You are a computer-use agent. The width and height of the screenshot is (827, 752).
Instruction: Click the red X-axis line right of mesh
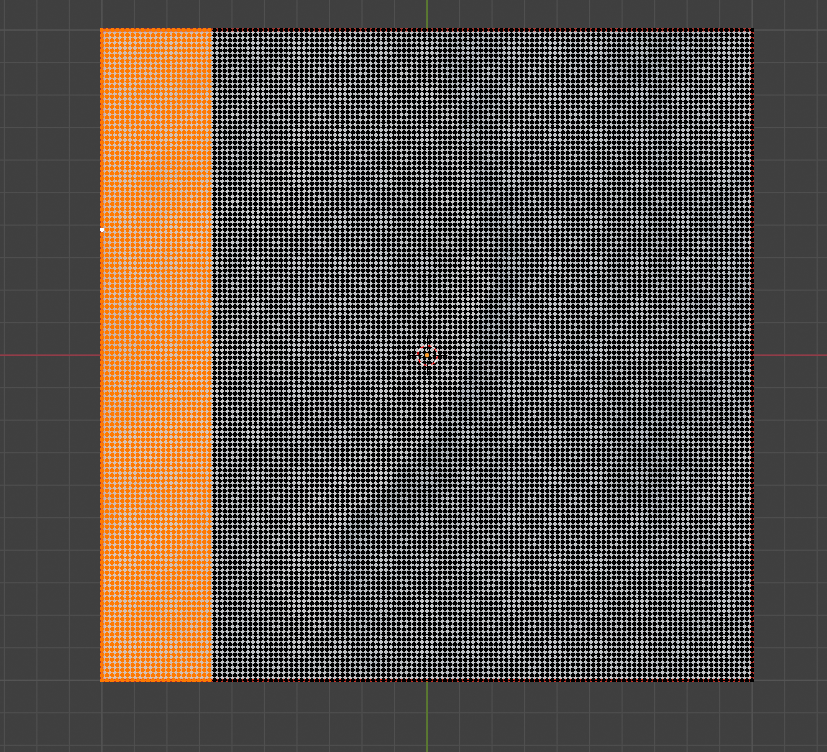click(x=790, y=355)
